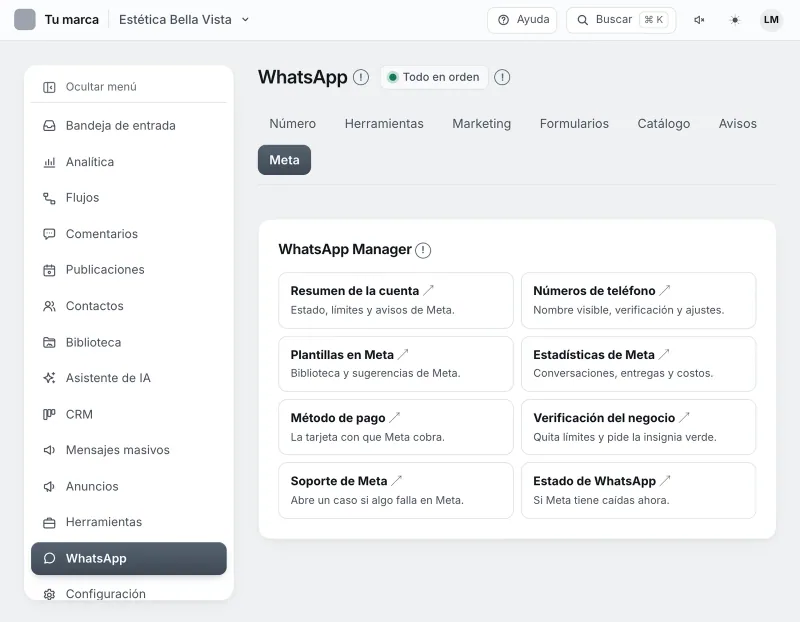800x622 pixels.
Task: Click the WhatsApp chat bubble sidebar icon
Action: point(49,559)
